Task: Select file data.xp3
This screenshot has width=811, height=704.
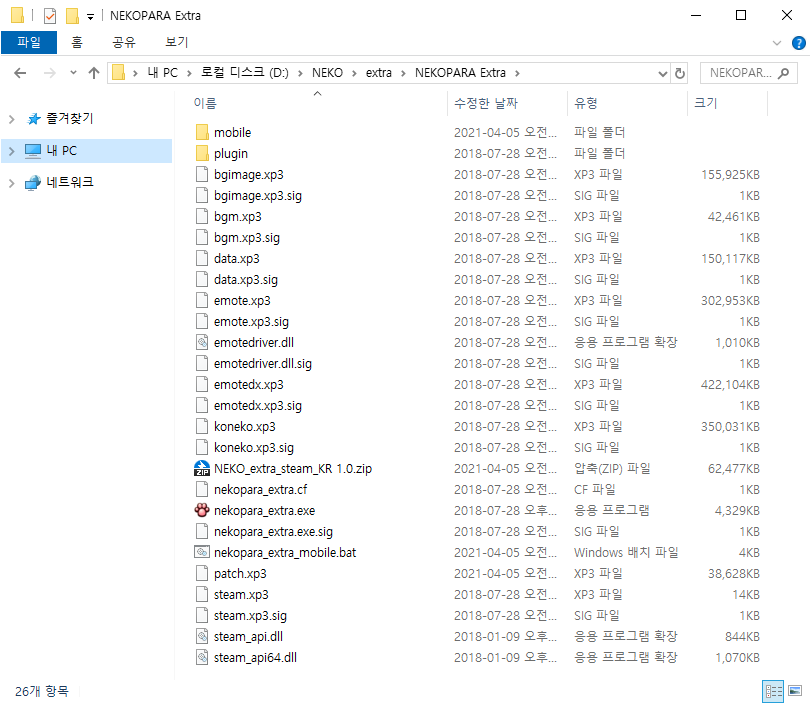Action: click(236, 259)
